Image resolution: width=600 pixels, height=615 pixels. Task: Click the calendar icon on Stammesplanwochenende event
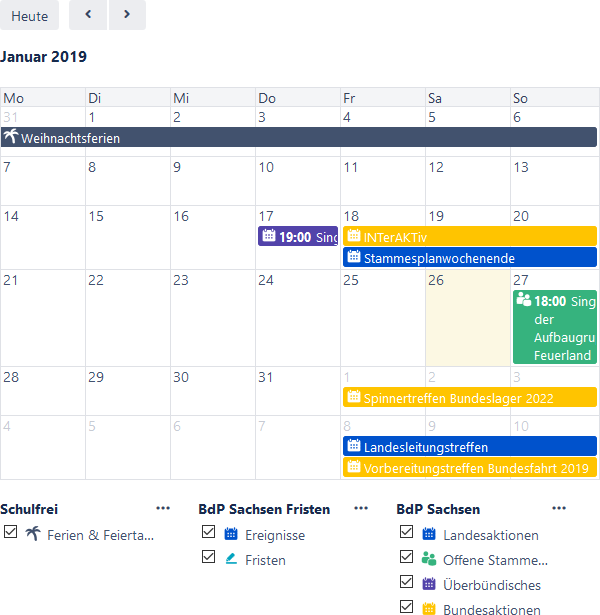click(353, 257)
